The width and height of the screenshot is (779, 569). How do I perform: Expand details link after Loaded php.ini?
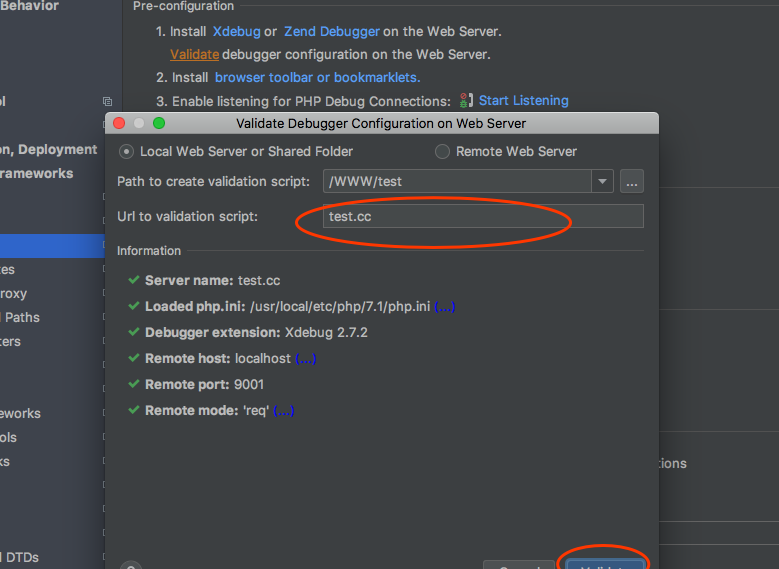445,307
